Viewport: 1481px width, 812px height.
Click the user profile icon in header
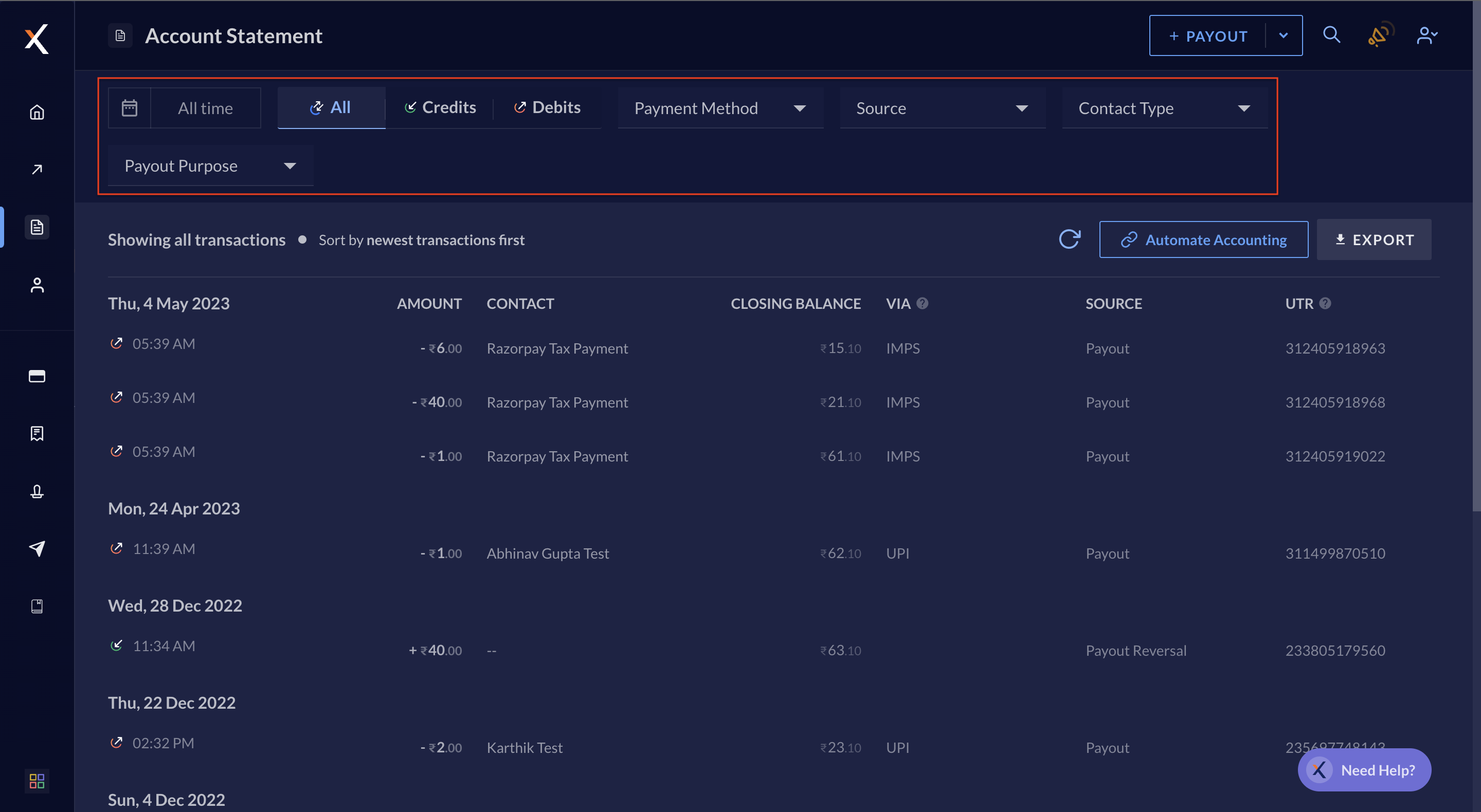(1426, 35)
